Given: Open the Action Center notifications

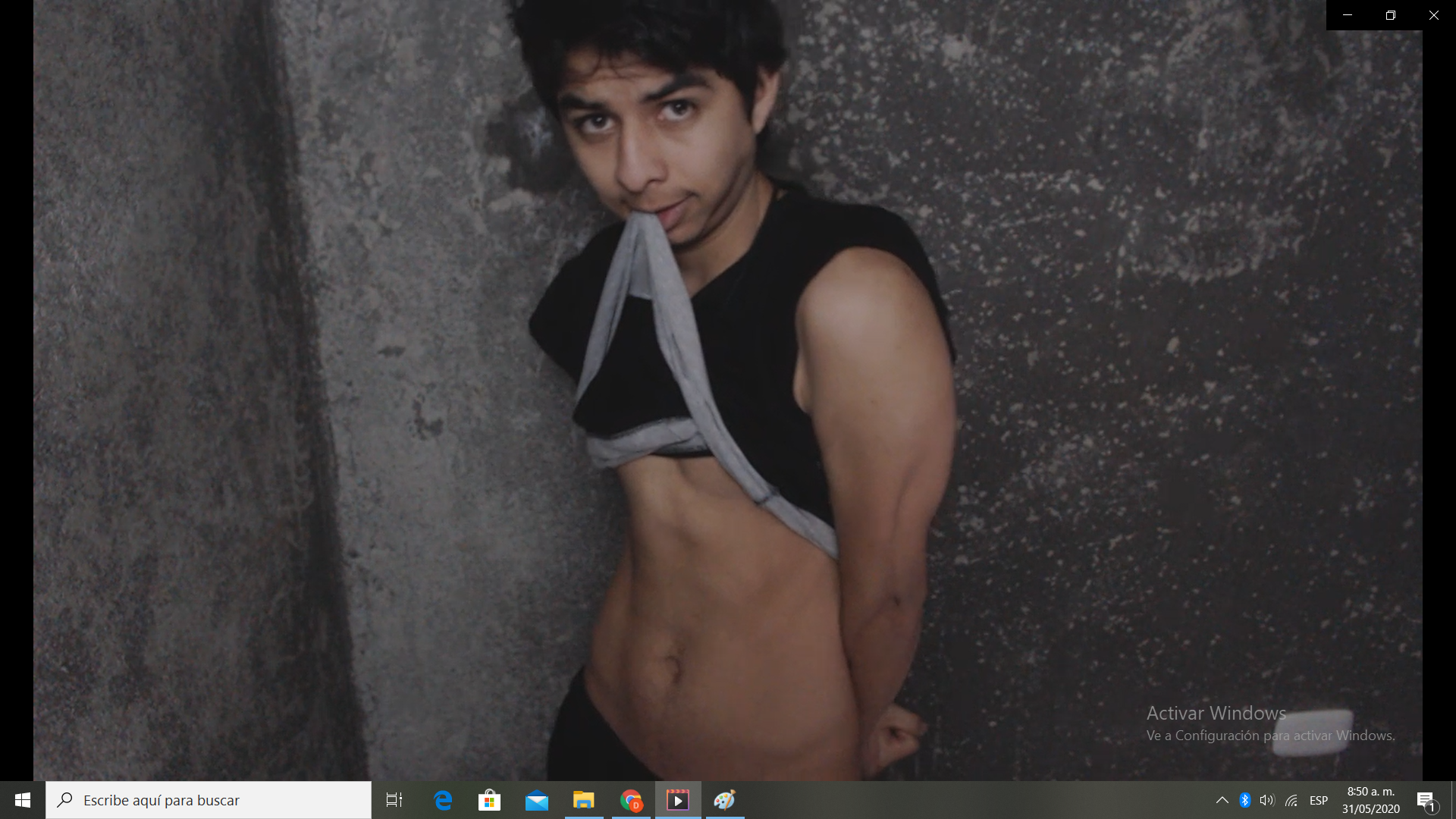Looking at the screenshot, I should [x=1426, y=800].
